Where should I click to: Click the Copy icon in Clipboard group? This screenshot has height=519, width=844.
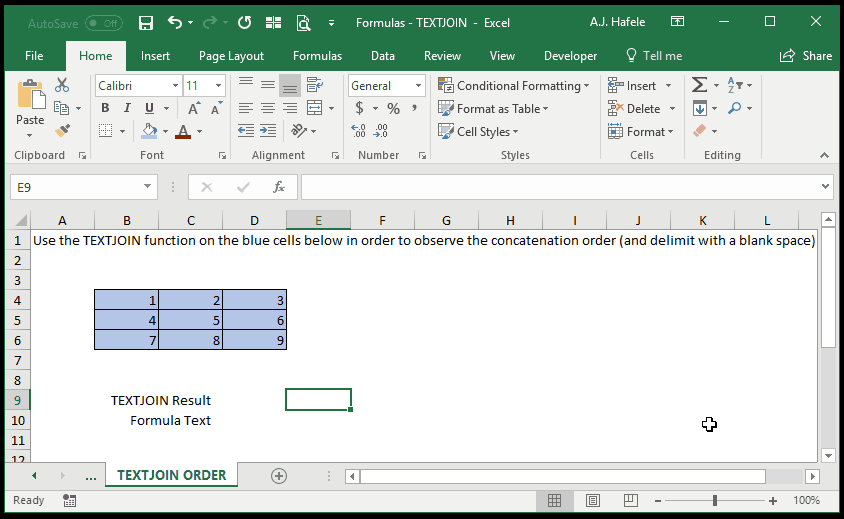click(x=62, y=108)
